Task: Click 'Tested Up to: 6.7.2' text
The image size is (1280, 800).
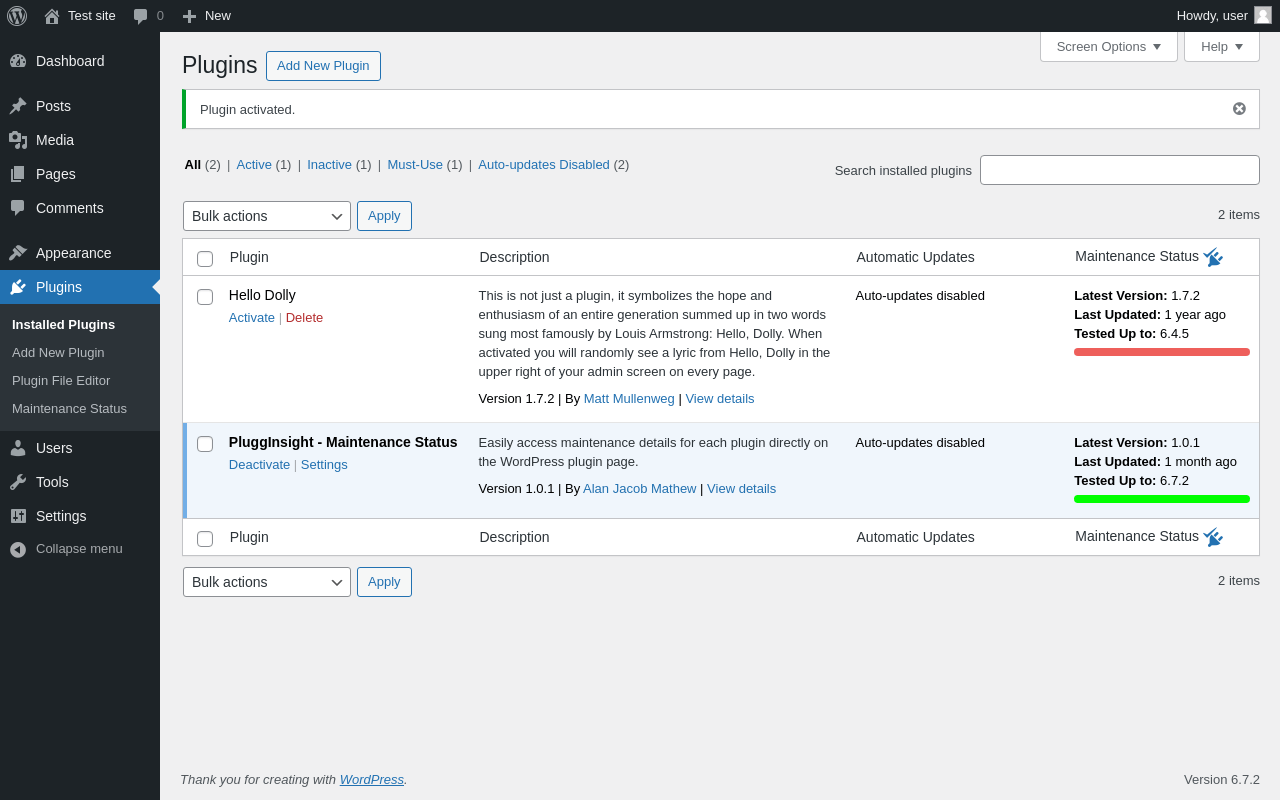Action: [x=1132, y=481]
